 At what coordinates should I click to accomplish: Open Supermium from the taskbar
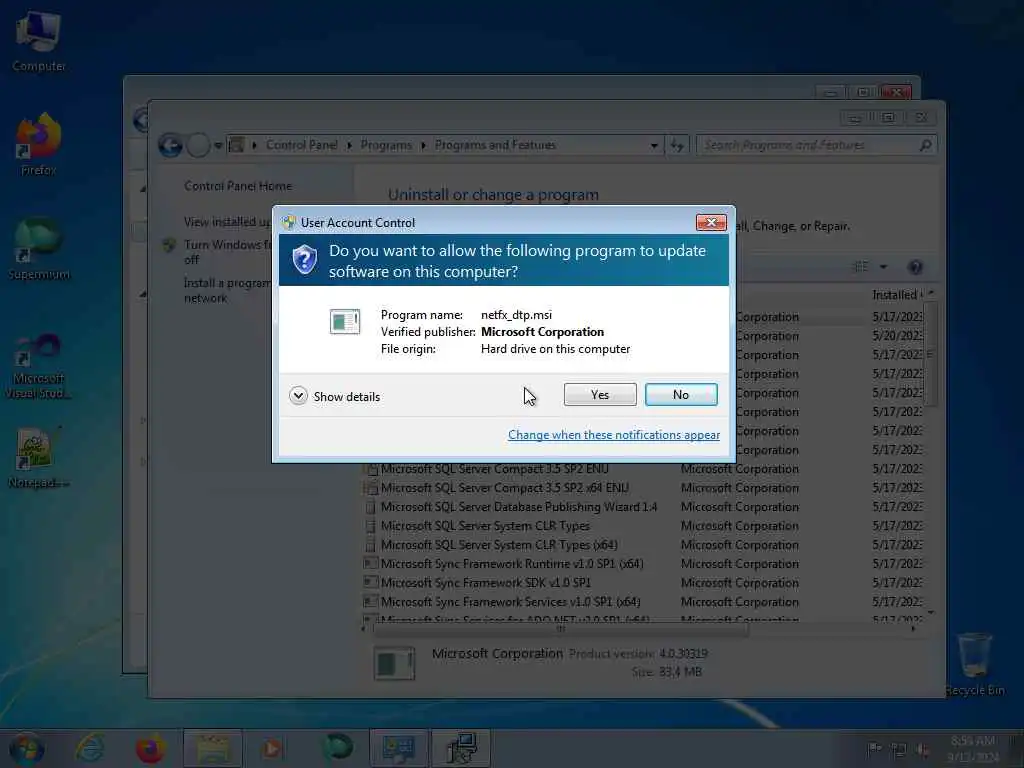[x=338, y=748]
